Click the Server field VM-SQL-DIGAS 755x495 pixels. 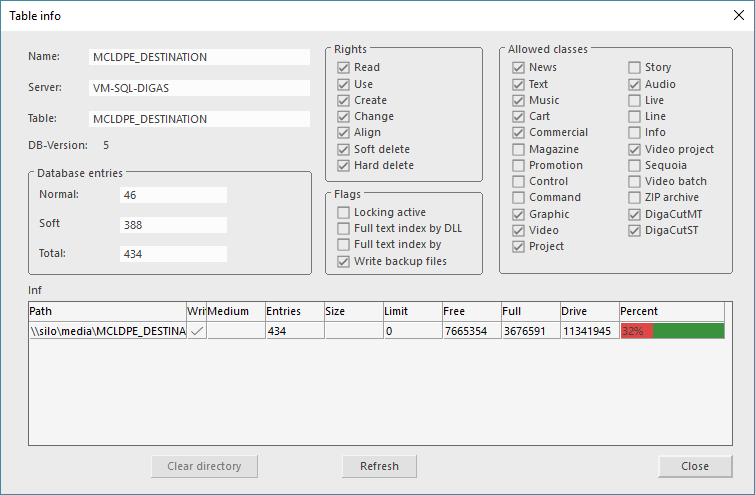(x=199, y=88)
